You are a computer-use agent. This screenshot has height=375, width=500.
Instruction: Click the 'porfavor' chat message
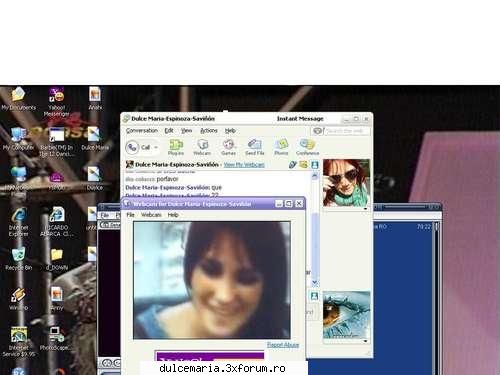tap(167, 179)
